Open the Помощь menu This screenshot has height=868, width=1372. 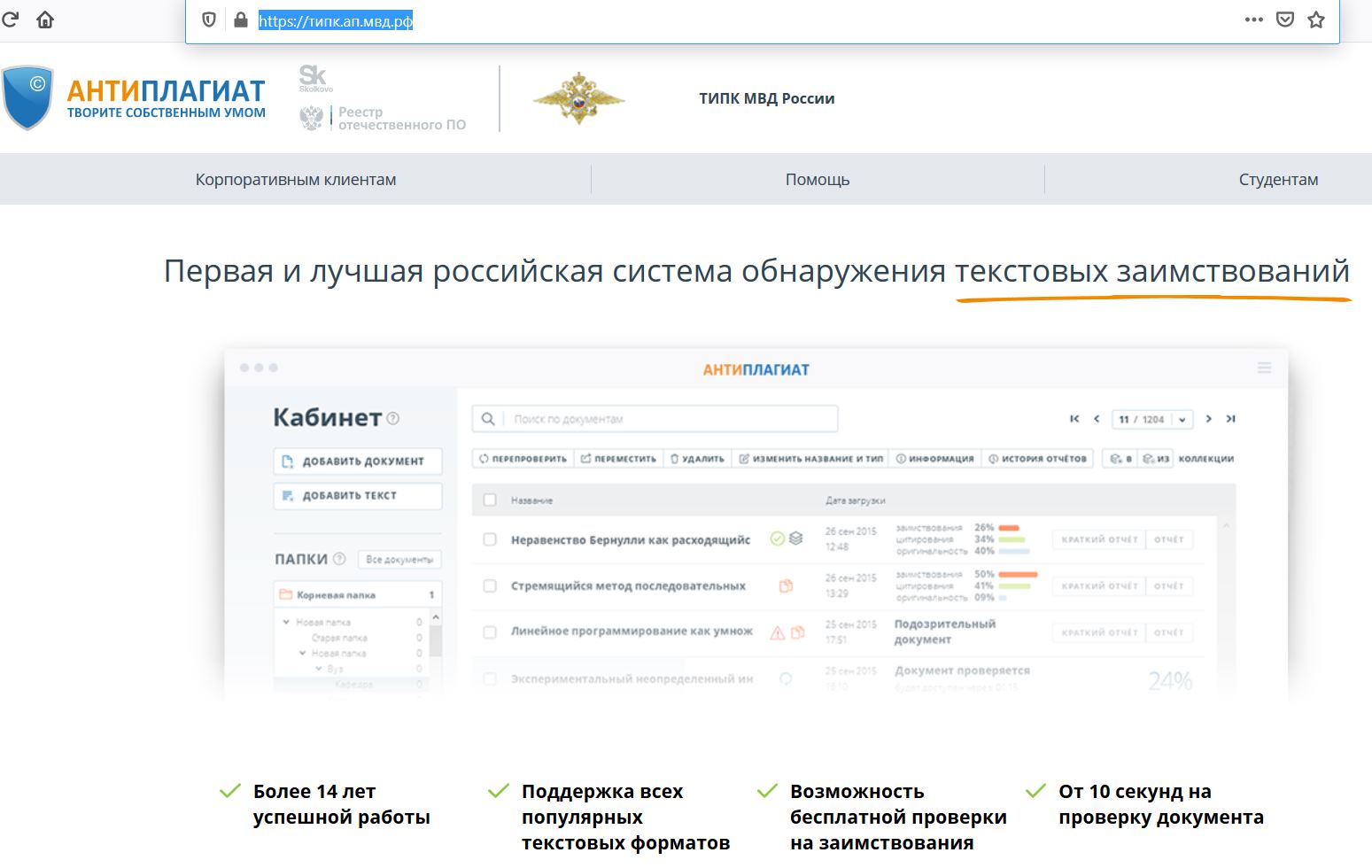pyautogui.click(x=818, y=180)
